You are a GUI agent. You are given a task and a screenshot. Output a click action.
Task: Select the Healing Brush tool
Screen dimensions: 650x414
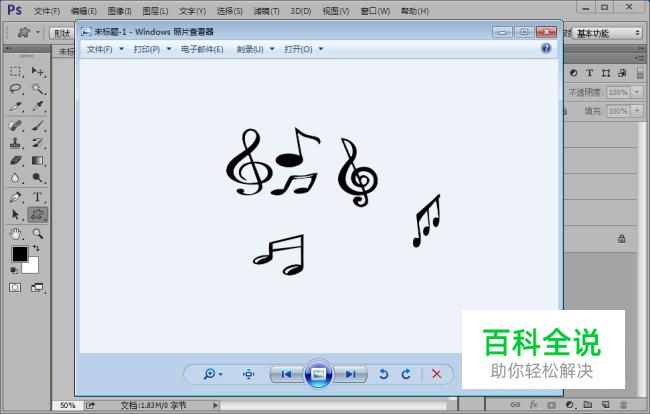tap(15, 125)
